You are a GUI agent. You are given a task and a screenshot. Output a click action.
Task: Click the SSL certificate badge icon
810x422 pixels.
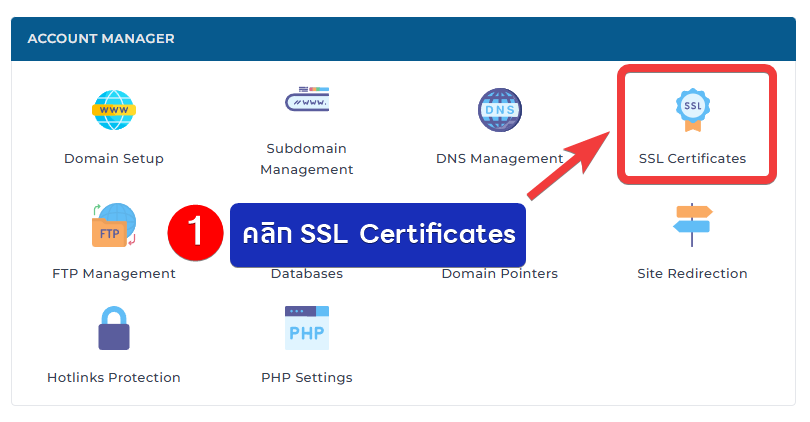(x=692, y=110)
